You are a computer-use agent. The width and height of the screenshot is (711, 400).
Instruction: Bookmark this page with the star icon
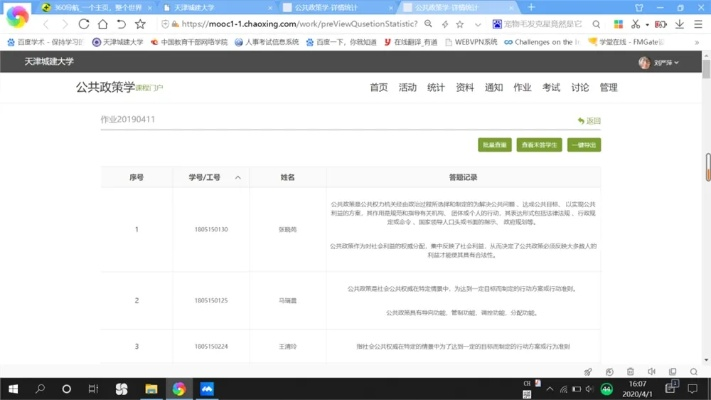click(140, 24)
